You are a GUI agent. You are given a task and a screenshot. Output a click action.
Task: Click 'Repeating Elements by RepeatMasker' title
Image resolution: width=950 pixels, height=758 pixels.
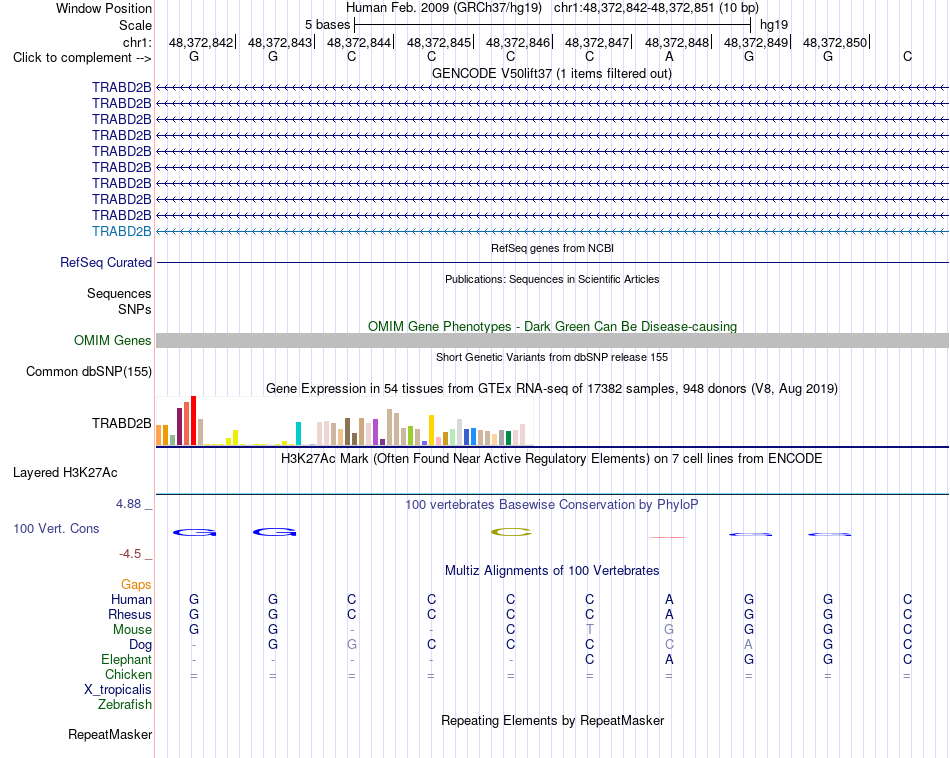(x=553, y=720)
